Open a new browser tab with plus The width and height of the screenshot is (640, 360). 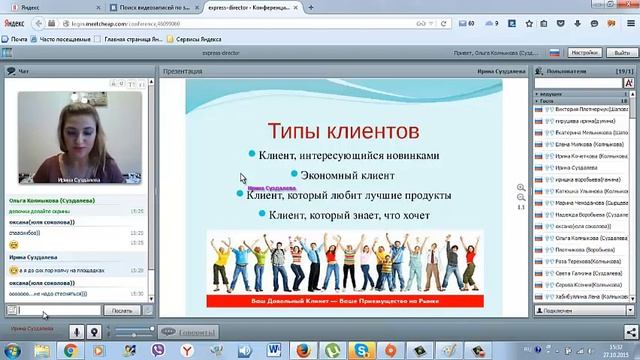[x=311, y=7]
